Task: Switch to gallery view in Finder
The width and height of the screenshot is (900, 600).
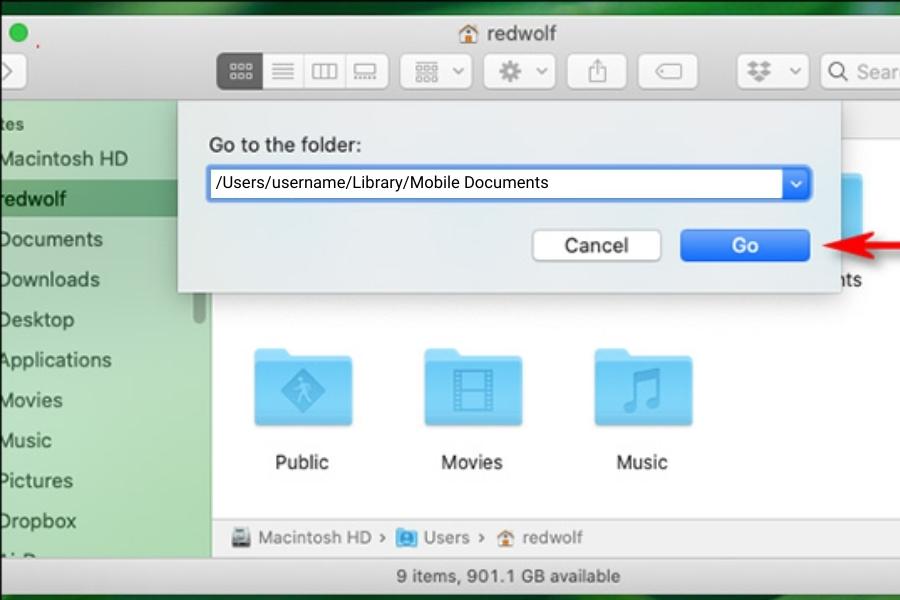Action: [367, 70]
